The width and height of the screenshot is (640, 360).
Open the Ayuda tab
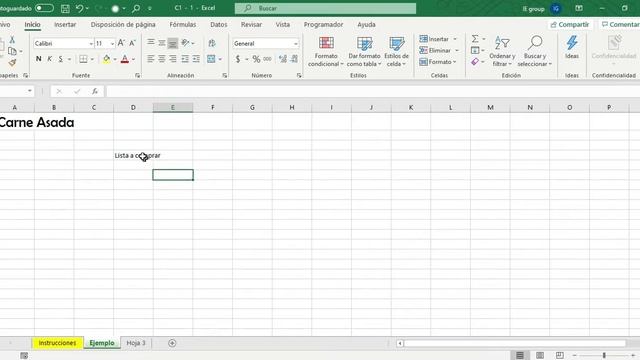pyautogui.click(x=366, y=24)
